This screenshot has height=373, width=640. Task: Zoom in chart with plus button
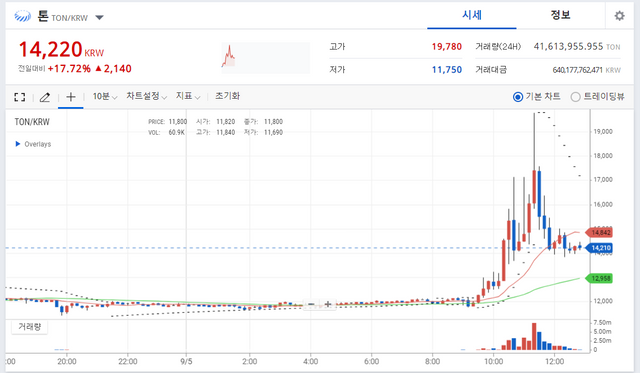328,304
